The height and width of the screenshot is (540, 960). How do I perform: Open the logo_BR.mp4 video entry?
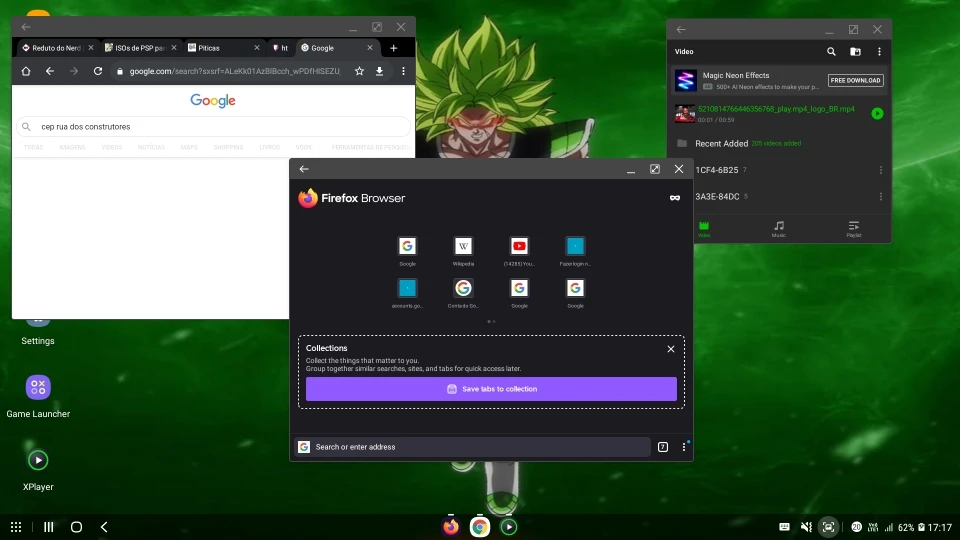776,109
